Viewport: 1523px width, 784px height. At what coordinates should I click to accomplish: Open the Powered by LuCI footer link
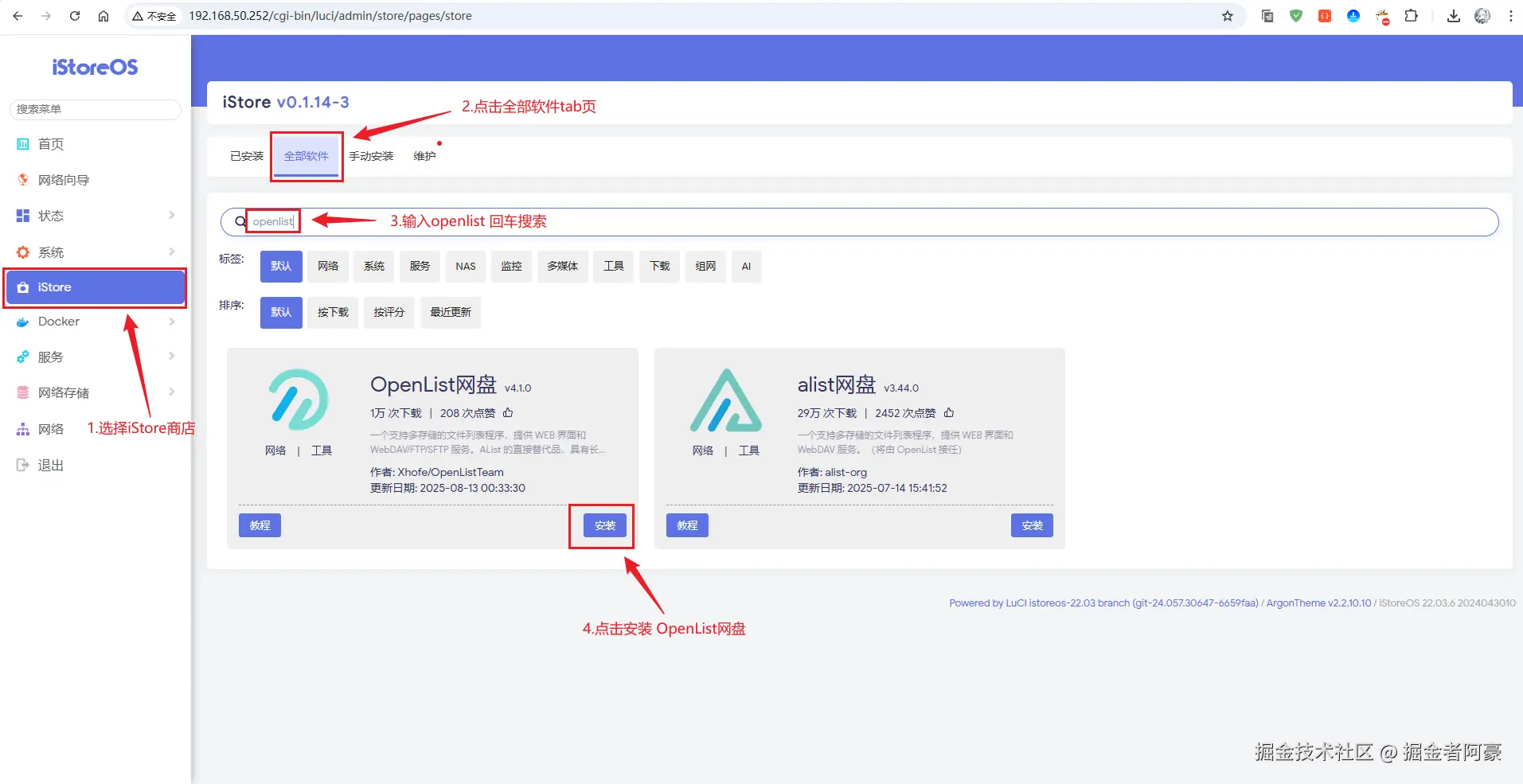coord(1103,603)
